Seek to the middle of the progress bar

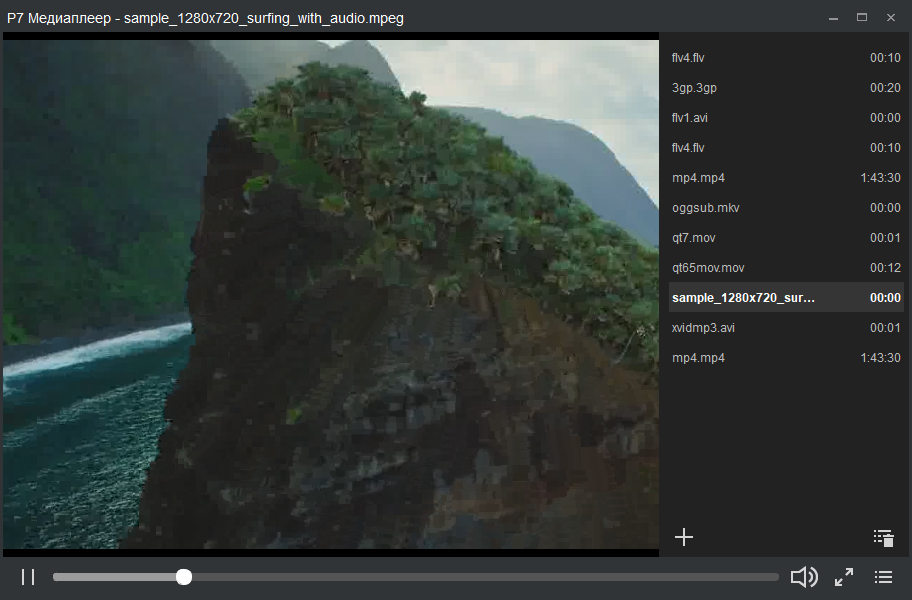pyautogui.click(x=416, y=577)
